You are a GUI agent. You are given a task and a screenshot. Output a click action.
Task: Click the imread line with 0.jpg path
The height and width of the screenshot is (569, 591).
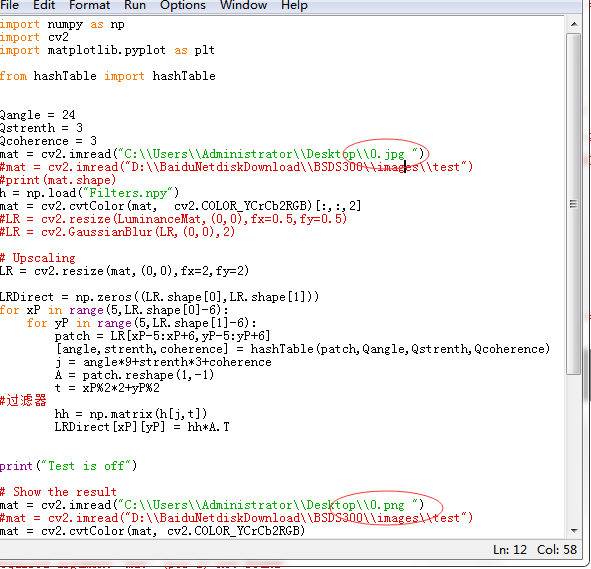click(212, 154)
